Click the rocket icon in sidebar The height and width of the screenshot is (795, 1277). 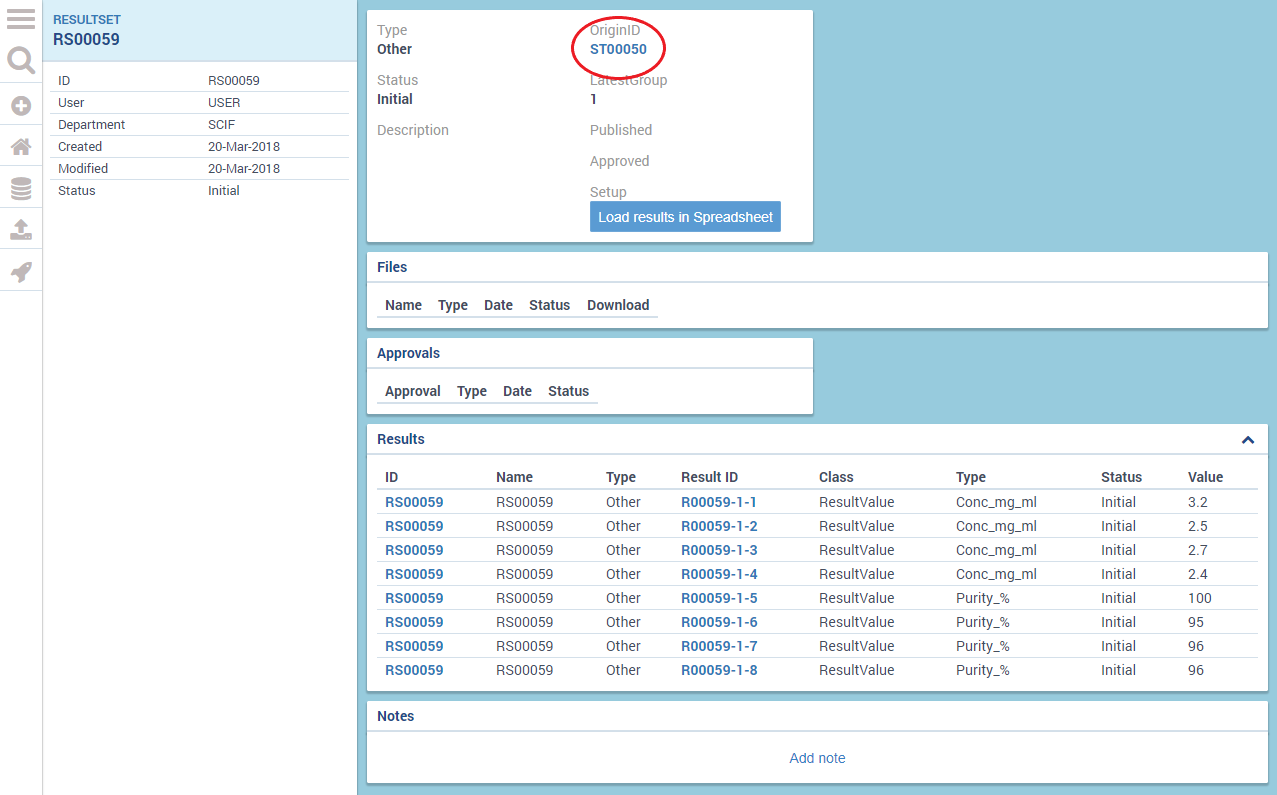pyautogui.click(x=21, y=272)
